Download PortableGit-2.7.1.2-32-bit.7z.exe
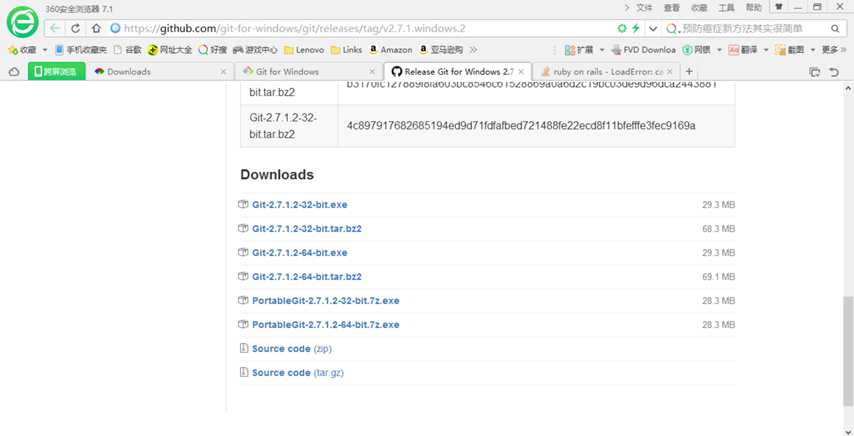 tap(326, 301)
